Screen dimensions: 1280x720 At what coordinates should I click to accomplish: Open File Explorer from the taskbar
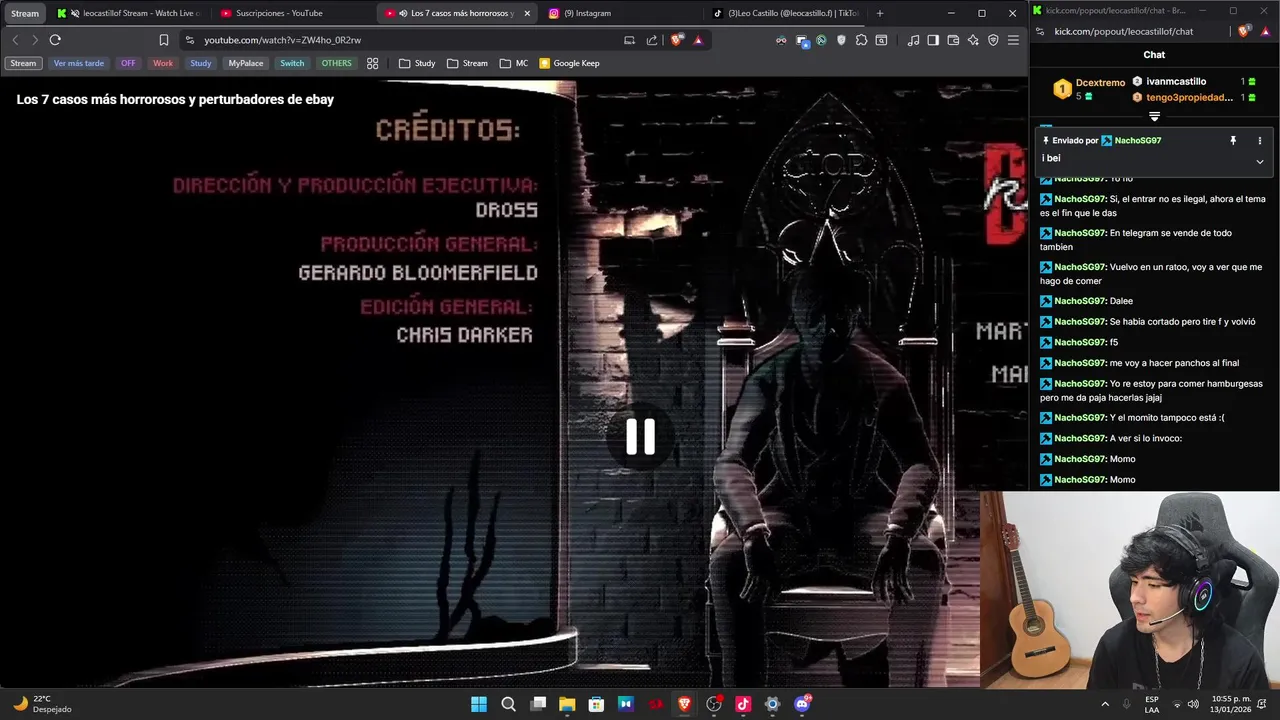pos(567,704)
